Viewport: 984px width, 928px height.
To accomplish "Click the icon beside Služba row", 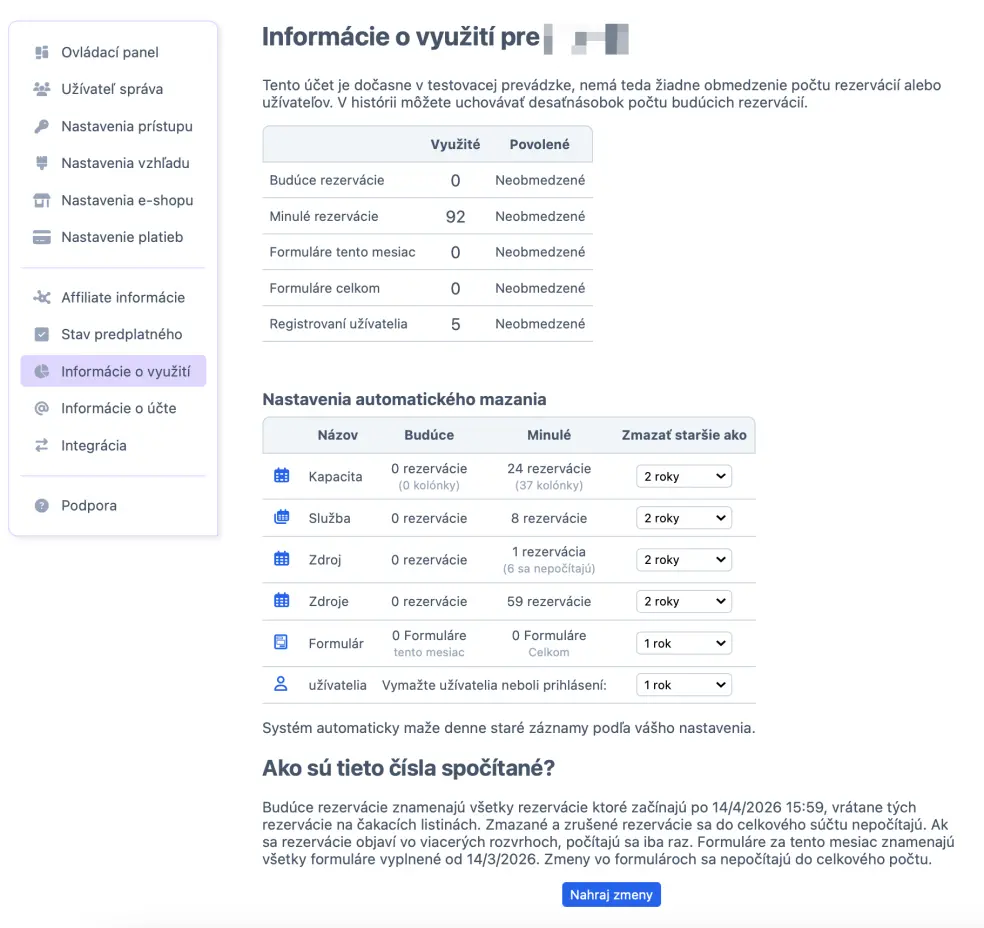I will tap(281, 518).
